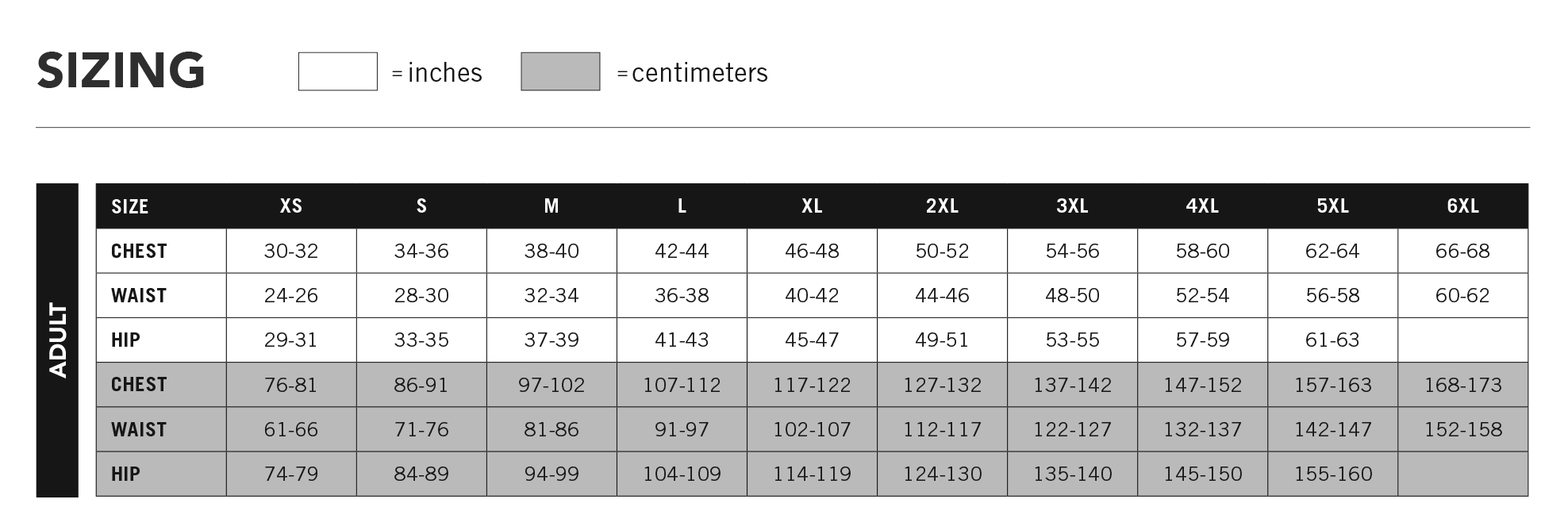Viewport: 1568px width, 530px height.
Task: Click hip centimeters value 155-160
Action: 1333,474
